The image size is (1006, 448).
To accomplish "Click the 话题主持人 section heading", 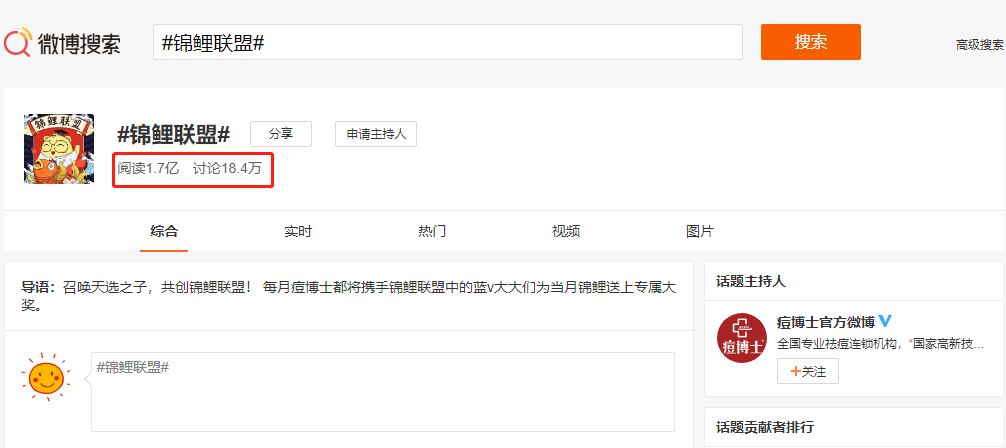I will 751,281.
